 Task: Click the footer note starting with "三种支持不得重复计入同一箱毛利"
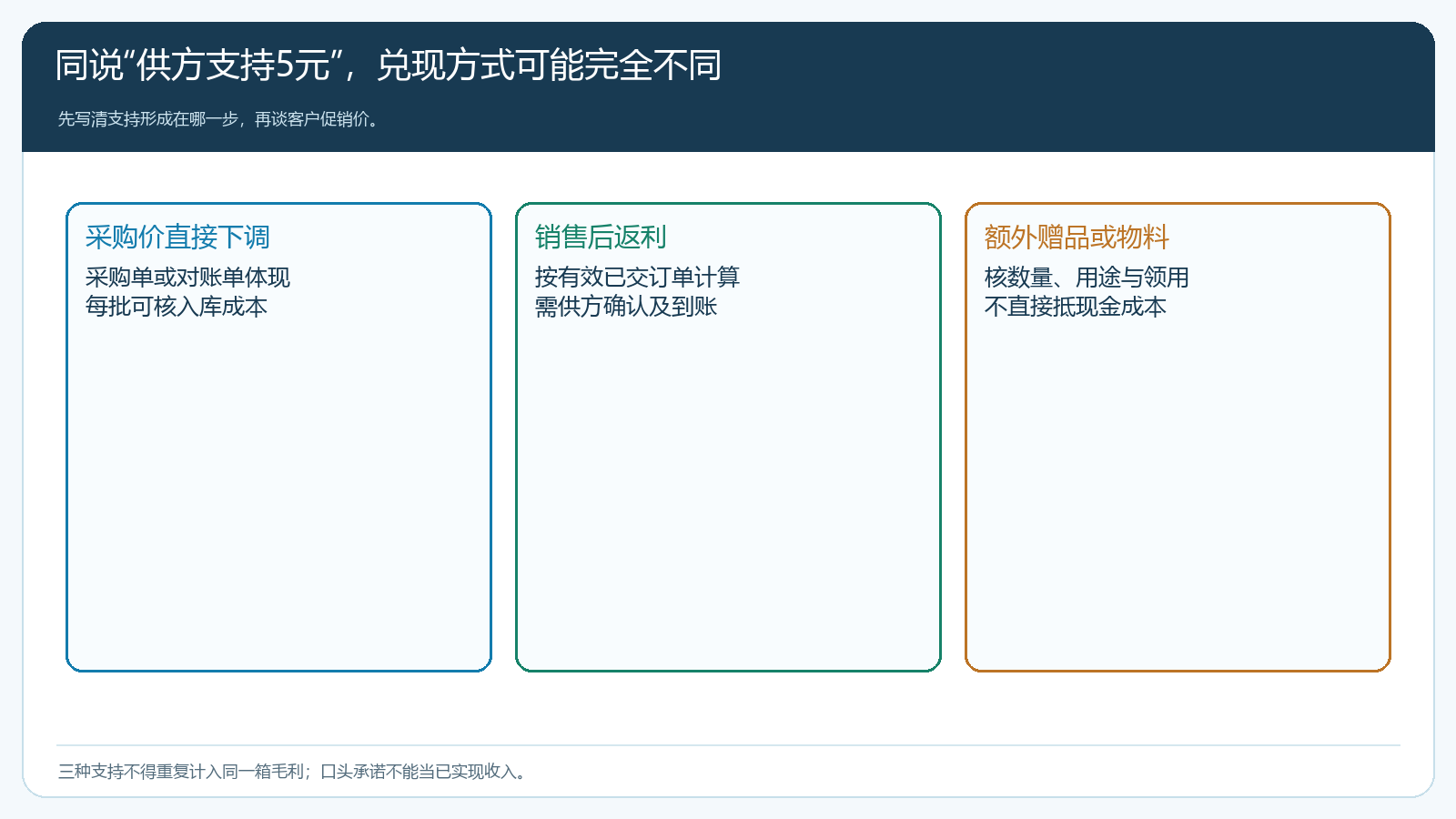[293, 772]
